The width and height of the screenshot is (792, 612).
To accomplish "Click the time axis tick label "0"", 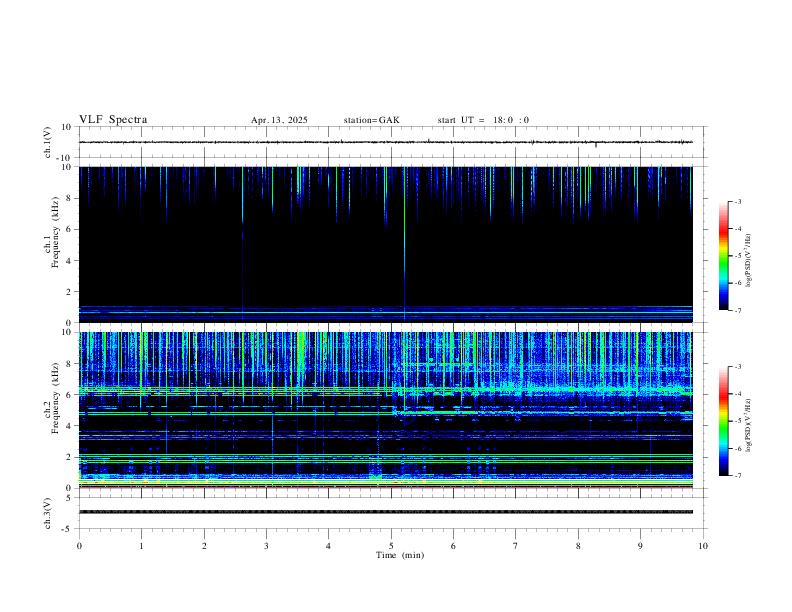I will (79, 546).
